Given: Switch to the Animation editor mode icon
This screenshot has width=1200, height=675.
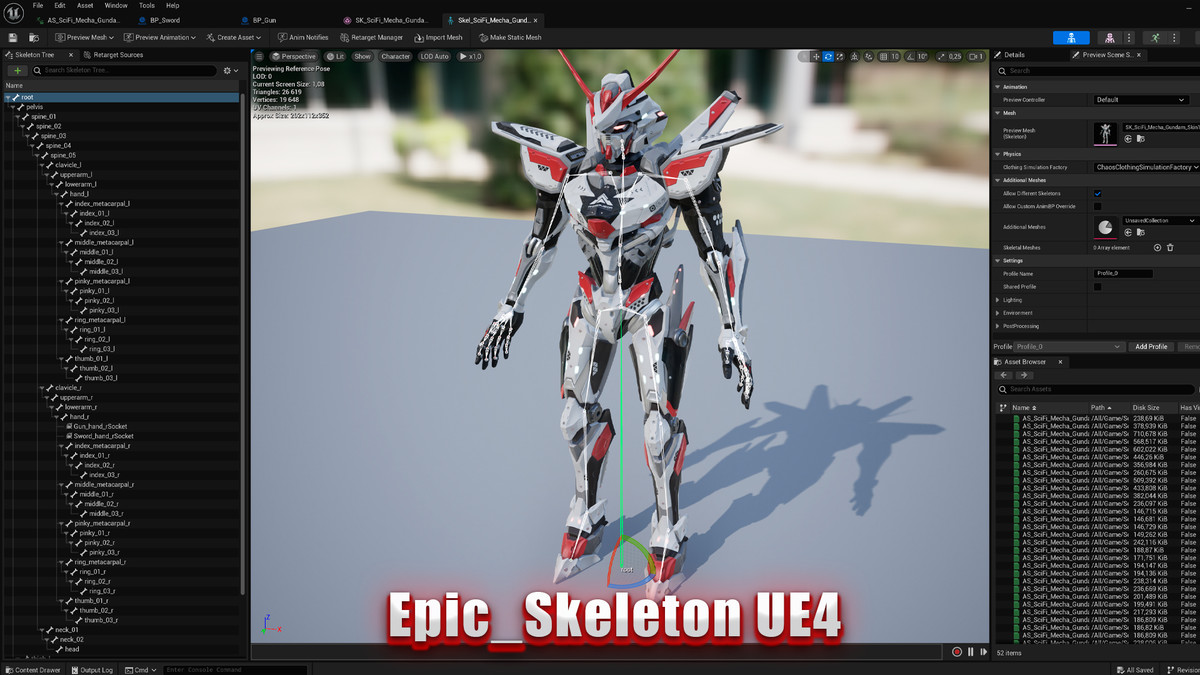Looking at the screenshot, I should [x=1156, y=37].
